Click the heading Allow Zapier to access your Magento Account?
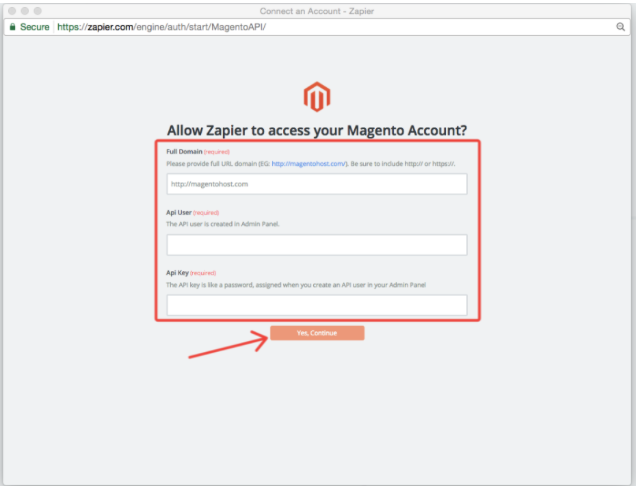The width and height of the screenshot is (637, 488). (x=317, y=130)
